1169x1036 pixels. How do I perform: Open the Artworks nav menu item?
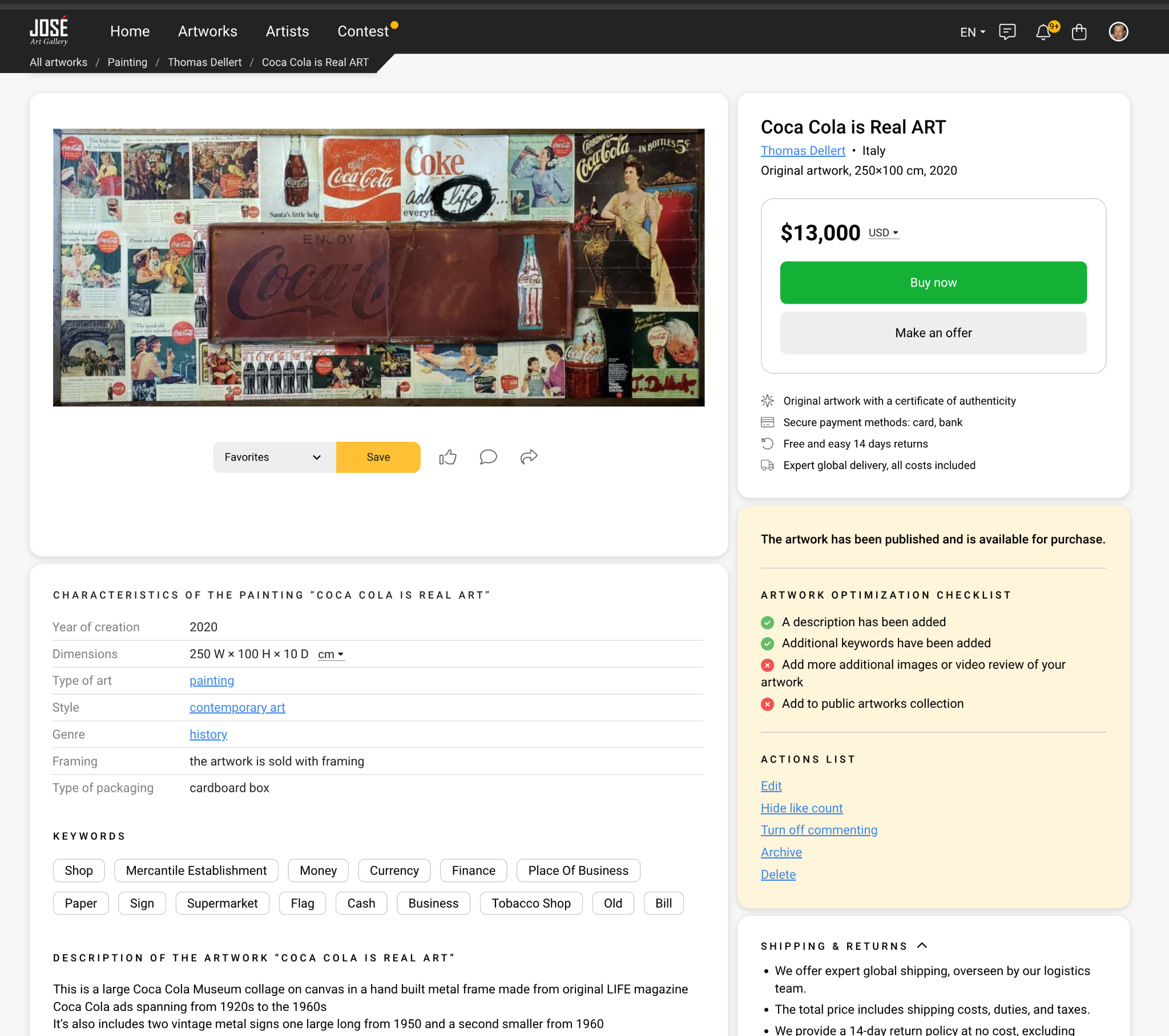(208, 31)
